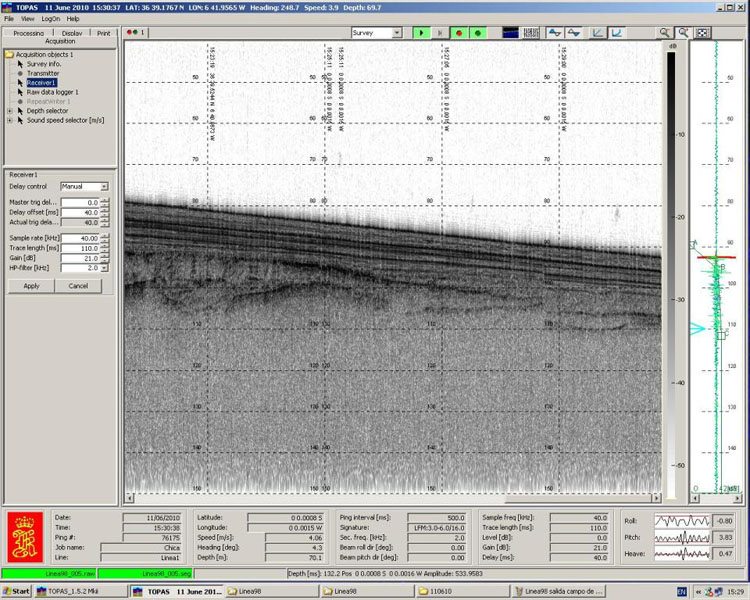Open the Windows Start menu
This screenshot has height=600, width=750.
[16, 591]
